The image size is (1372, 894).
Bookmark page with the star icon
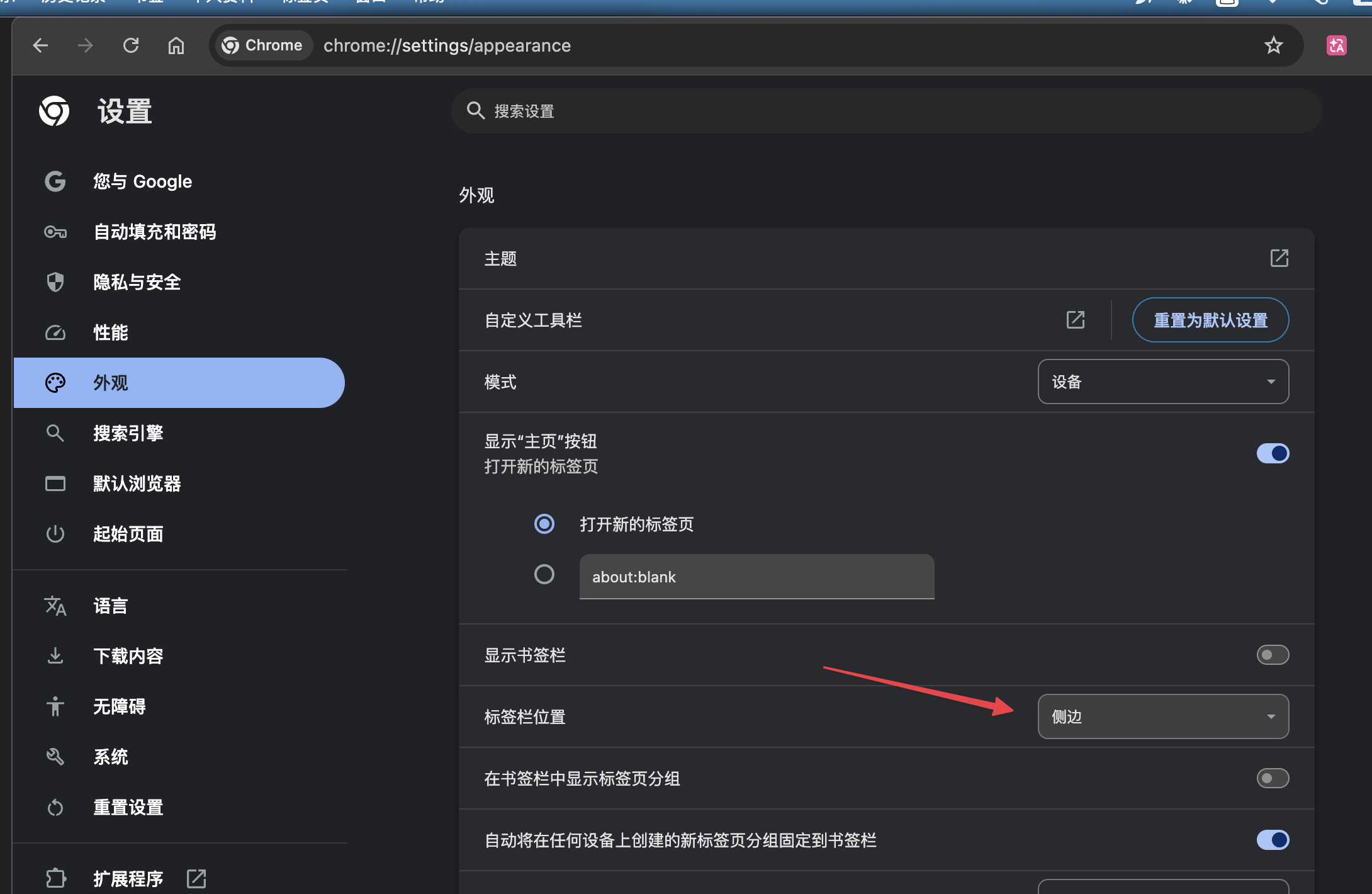1273,45
